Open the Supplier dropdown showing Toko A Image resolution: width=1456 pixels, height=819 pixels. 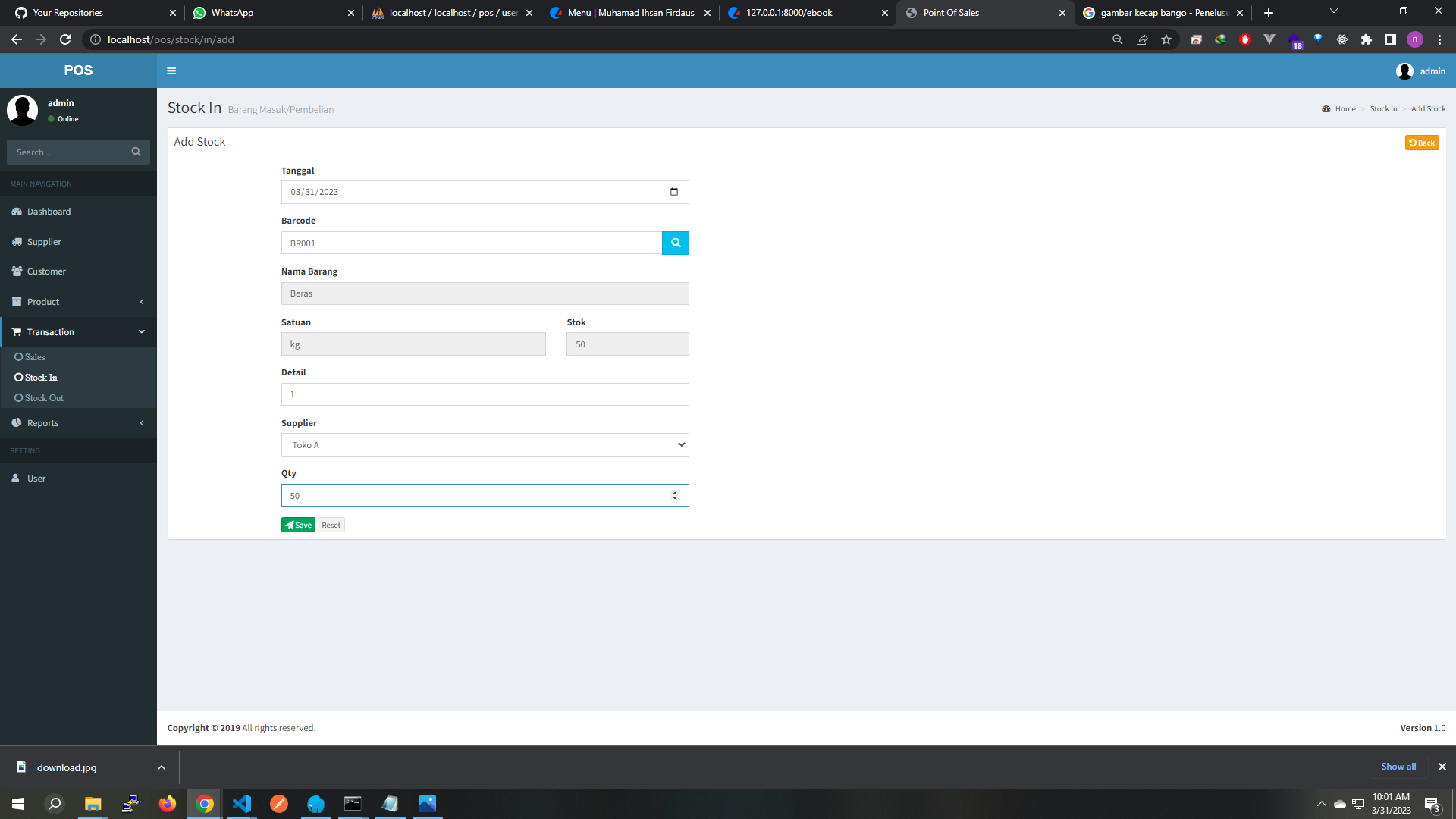pyautogui.click(x=485, y=445)
